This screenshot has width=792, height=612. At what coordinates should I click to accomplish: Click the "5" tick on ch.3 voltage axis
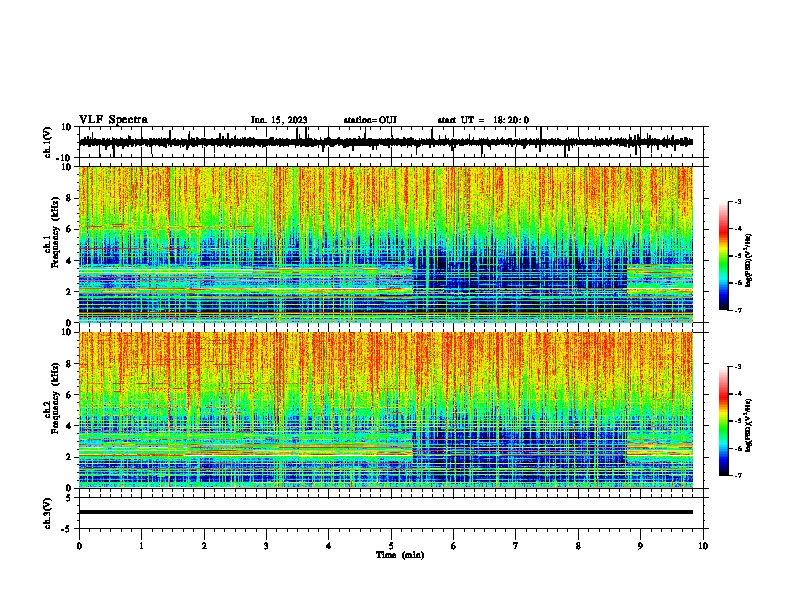pyautogui.click(x=69, y=498)
